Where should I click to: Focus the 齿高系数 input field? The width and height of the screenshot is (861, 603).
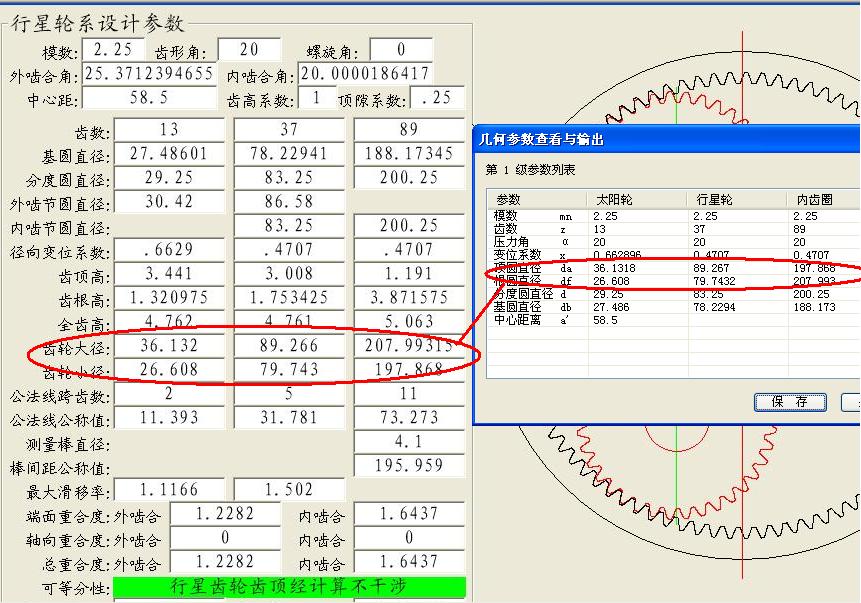tap(316, 98)
